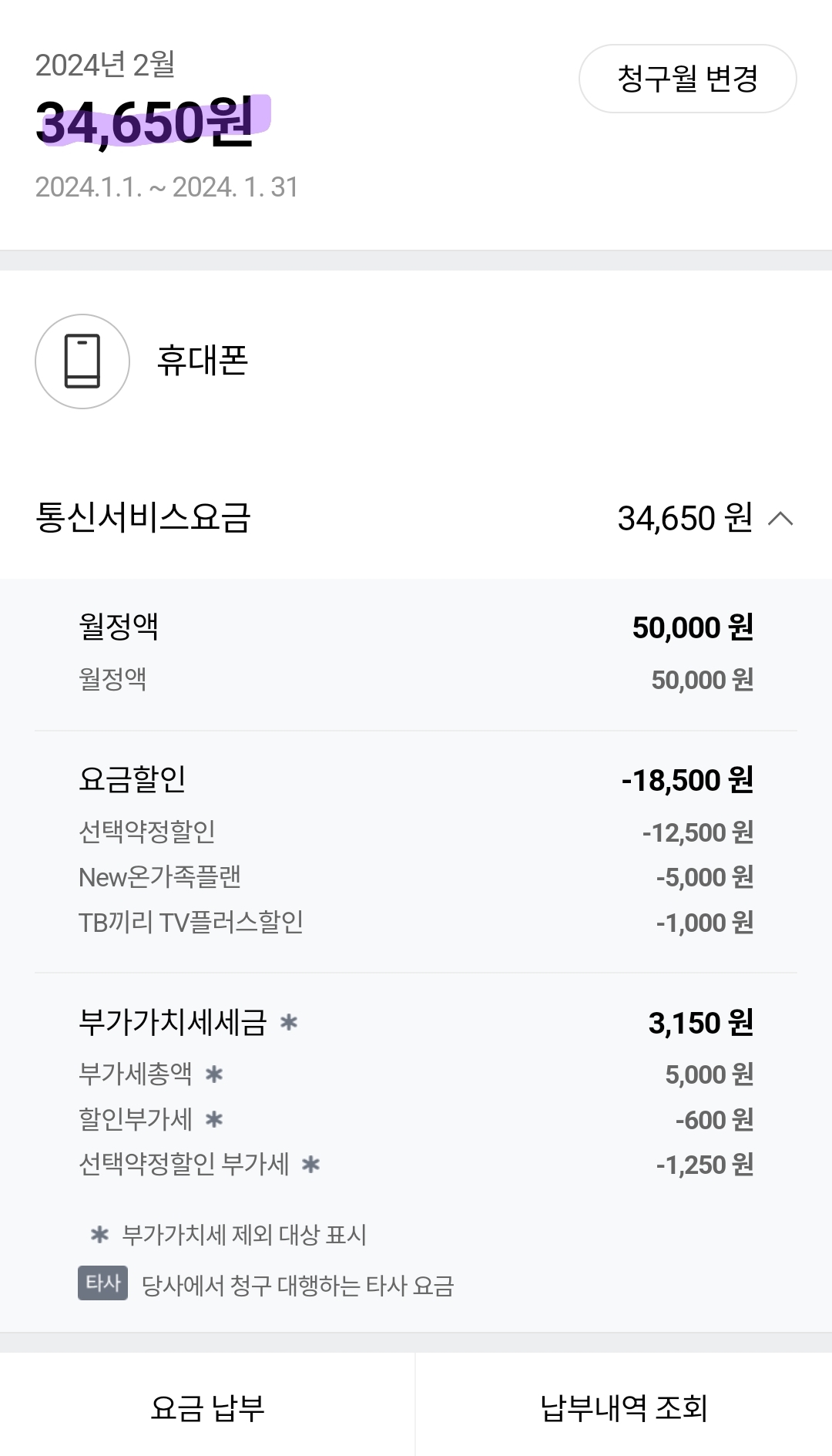Click the 청구월 변경 button
The height and width of the screenshot is (1456, 832).
687,79
